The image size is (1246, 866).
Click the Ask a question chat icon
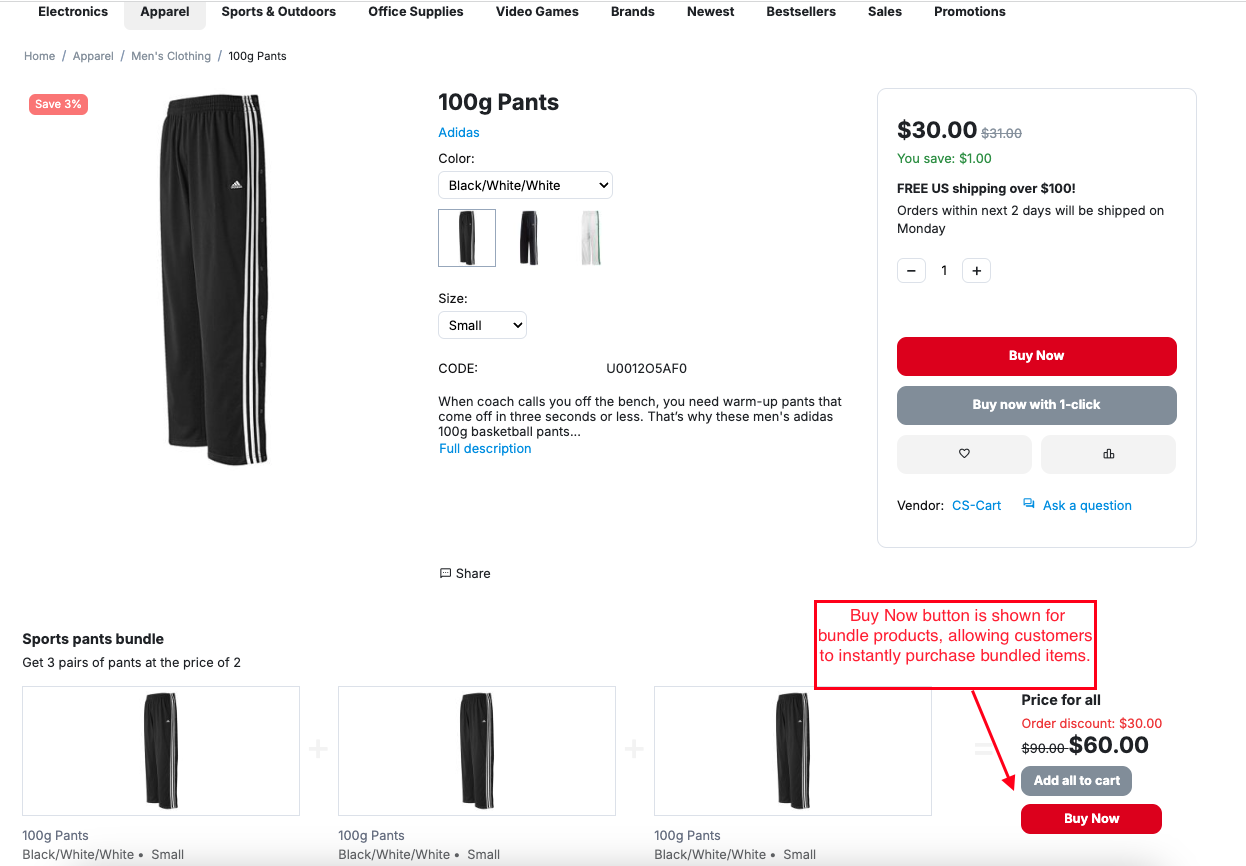(1029, 505)
